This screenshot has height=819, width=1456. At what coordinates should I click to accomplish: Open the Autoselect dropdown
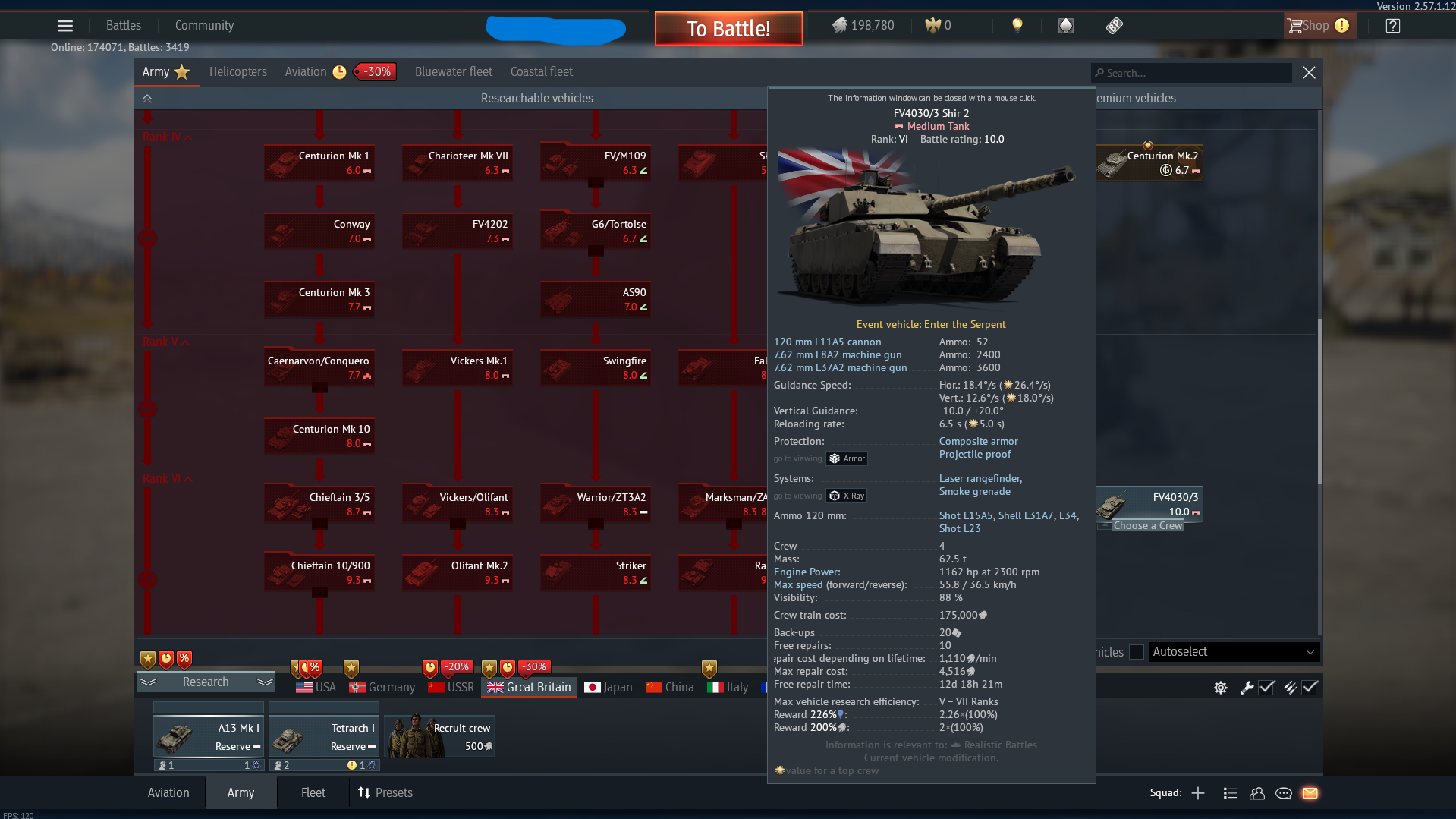1234,652
